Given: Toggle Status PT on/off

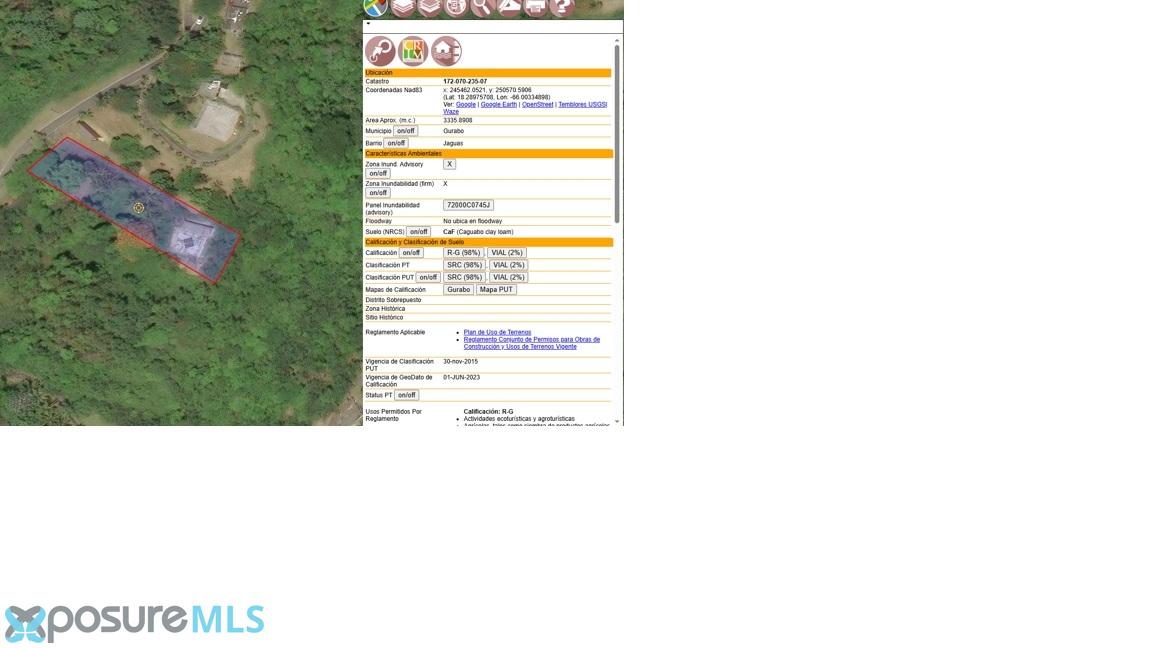Looking at the screenshot, I should 406,395.
